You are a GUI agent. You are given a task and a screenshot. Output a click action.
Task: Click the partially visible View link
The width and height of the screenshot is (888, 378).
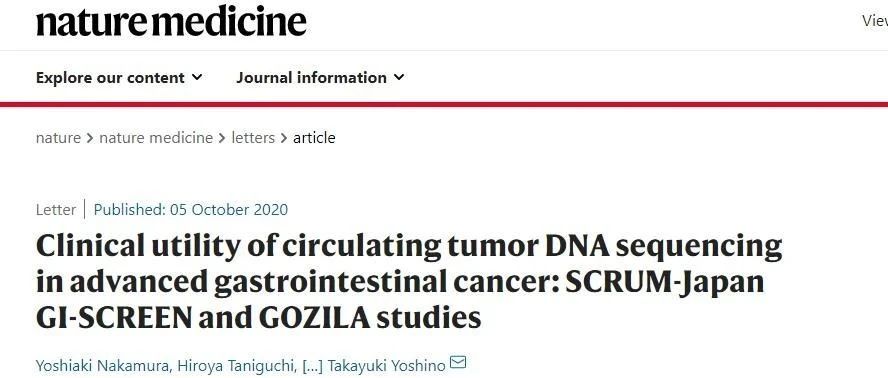coord(875,22)
